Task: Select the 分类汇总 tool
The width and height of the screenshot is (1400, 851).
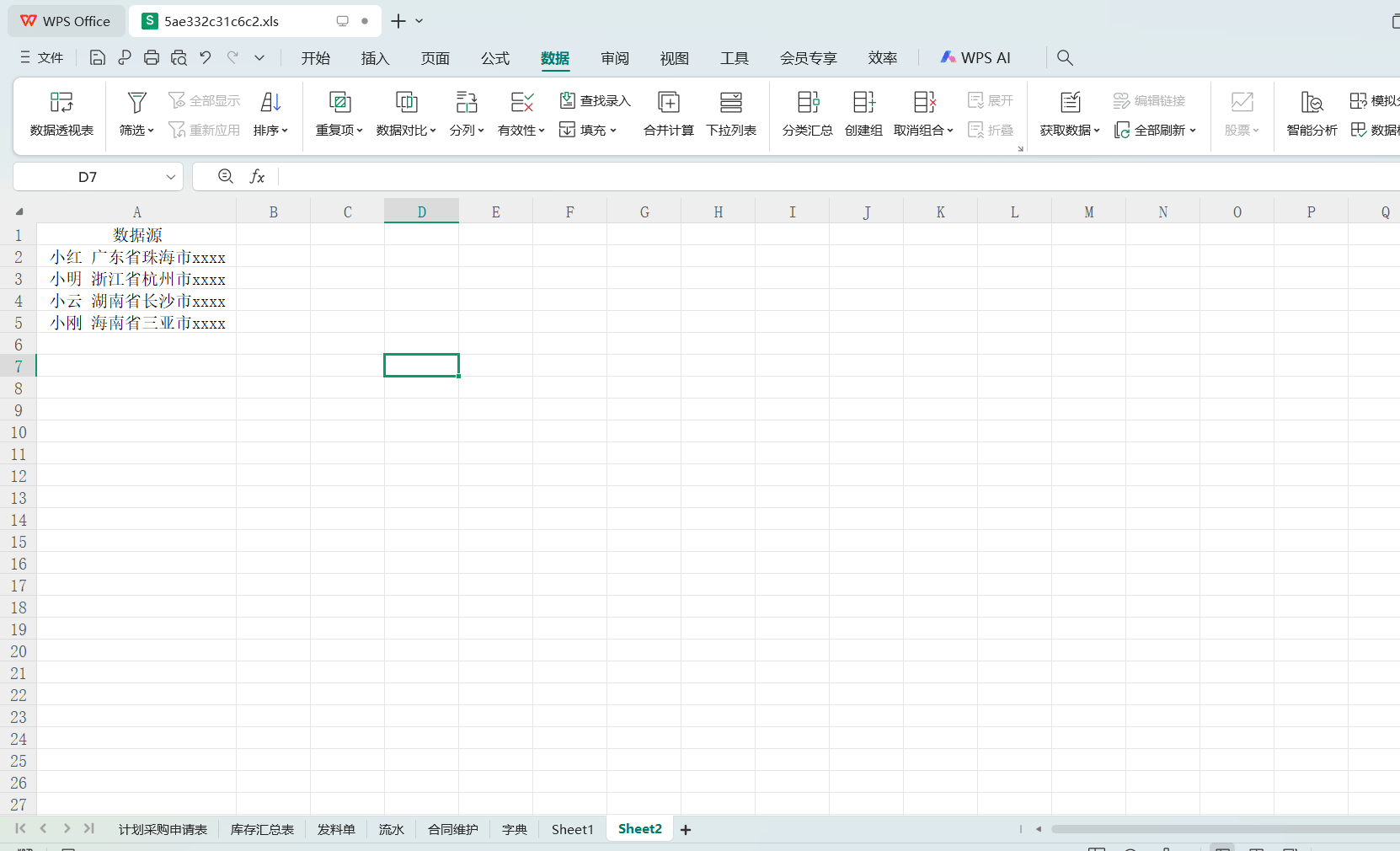Action: click(807, 114)
